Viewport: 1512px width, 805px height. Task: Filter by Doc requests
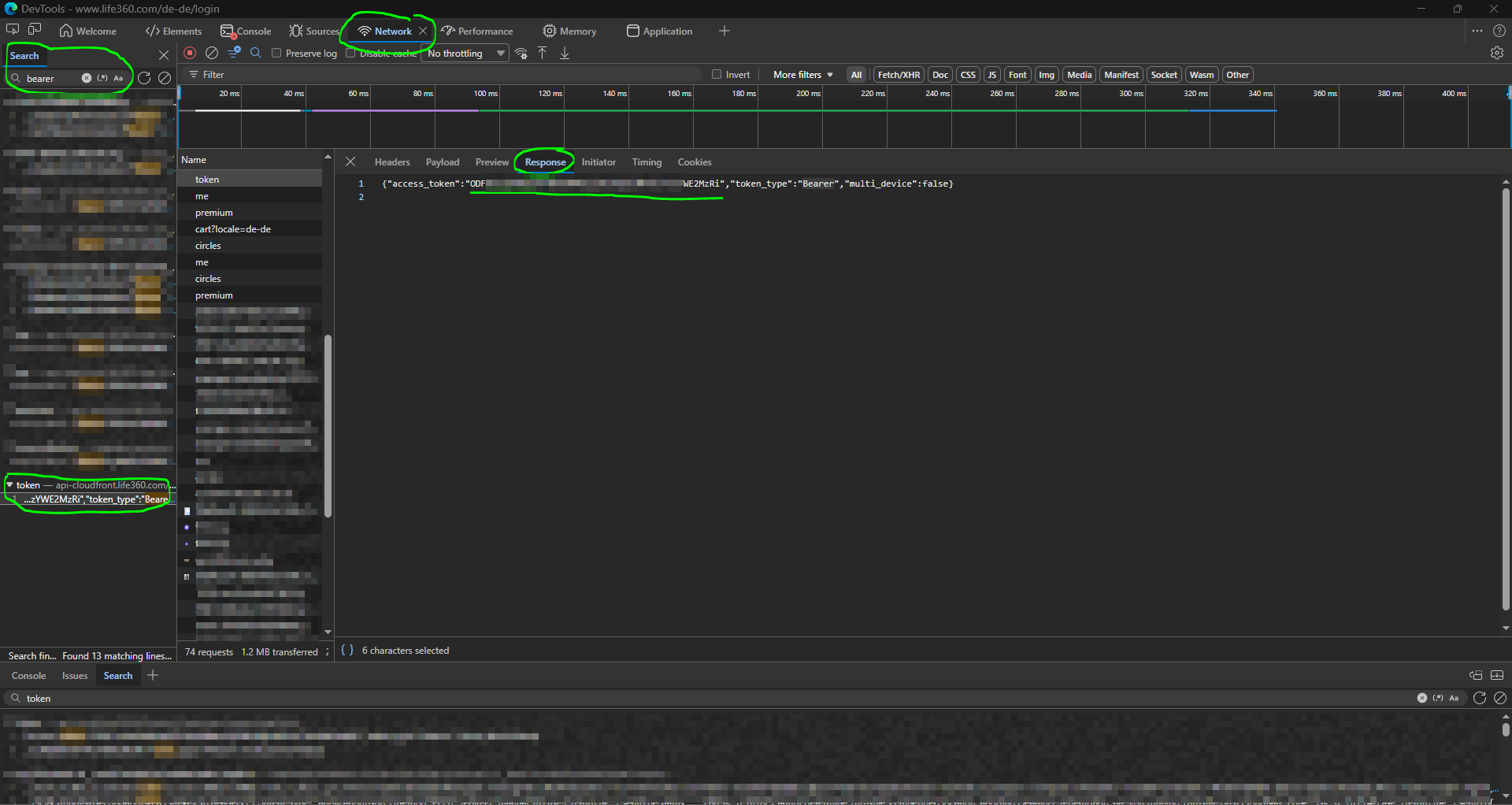pyautogui.click(x=940, y=75)
